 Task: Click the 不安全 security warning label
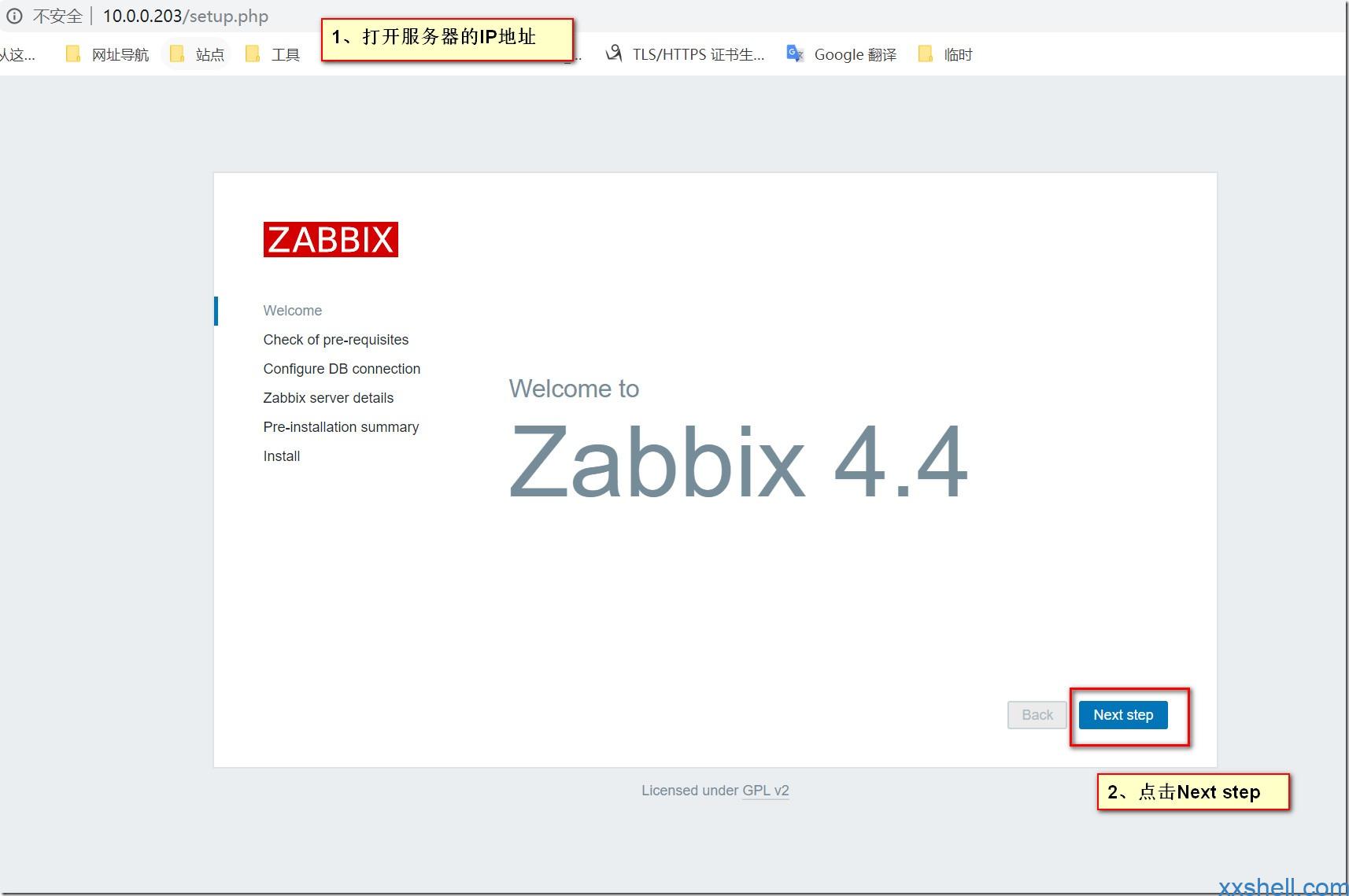pos(57,16)
